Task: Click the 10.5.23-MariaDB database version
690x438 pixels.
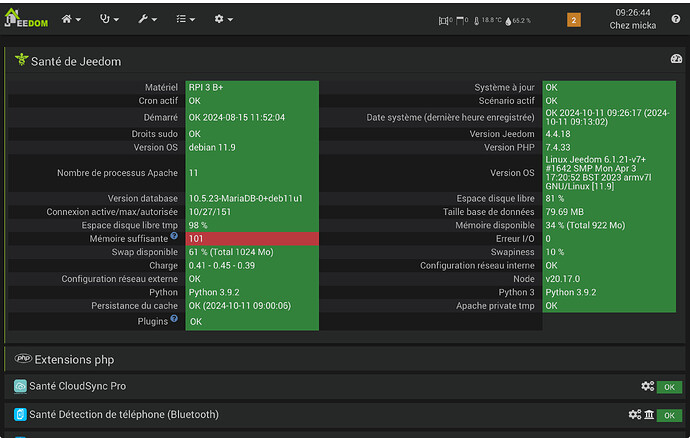Action: tap(246, 199)
